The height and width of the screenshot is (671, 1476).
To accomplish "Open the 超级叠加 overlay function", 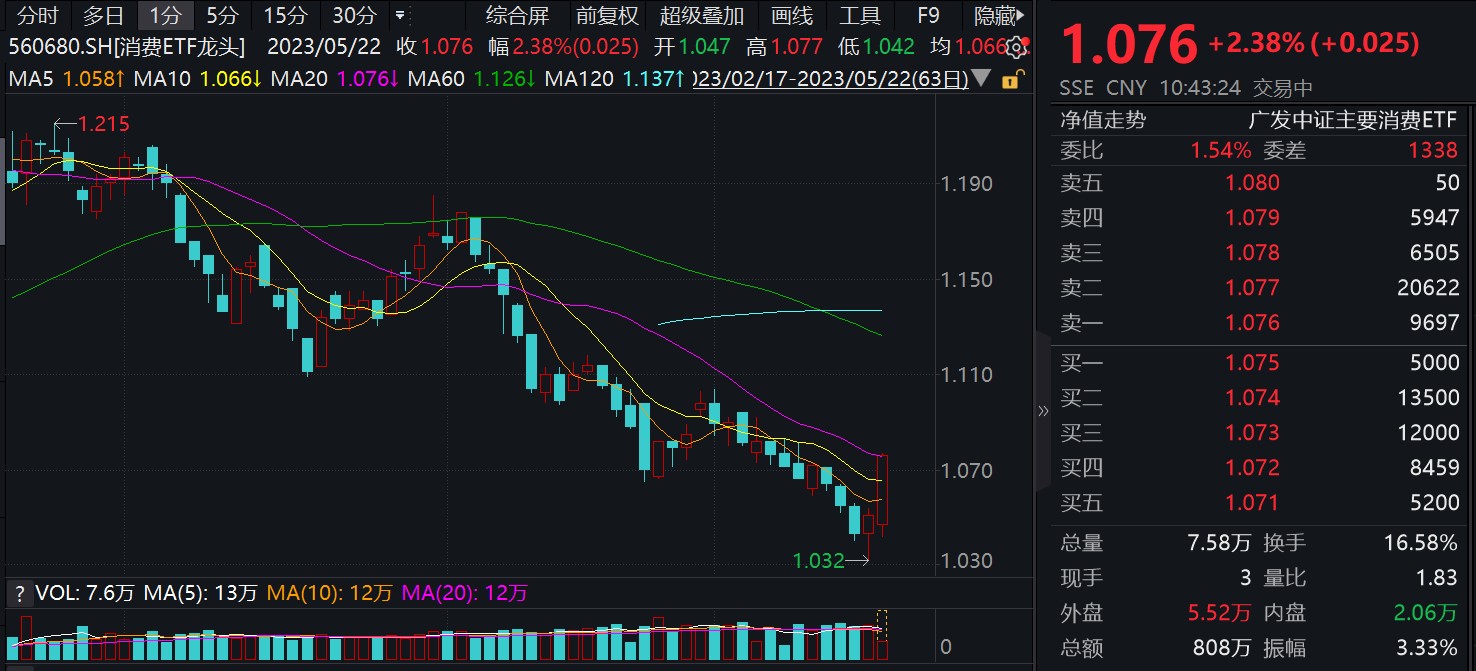I will 699,15.
